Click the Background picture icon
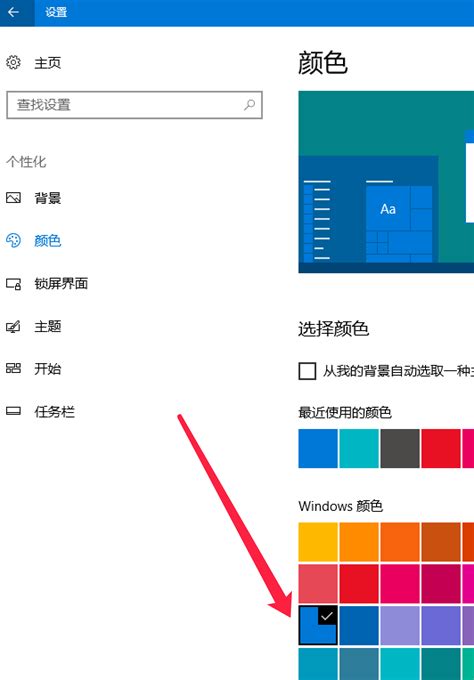474x680 pixels. 13,198
